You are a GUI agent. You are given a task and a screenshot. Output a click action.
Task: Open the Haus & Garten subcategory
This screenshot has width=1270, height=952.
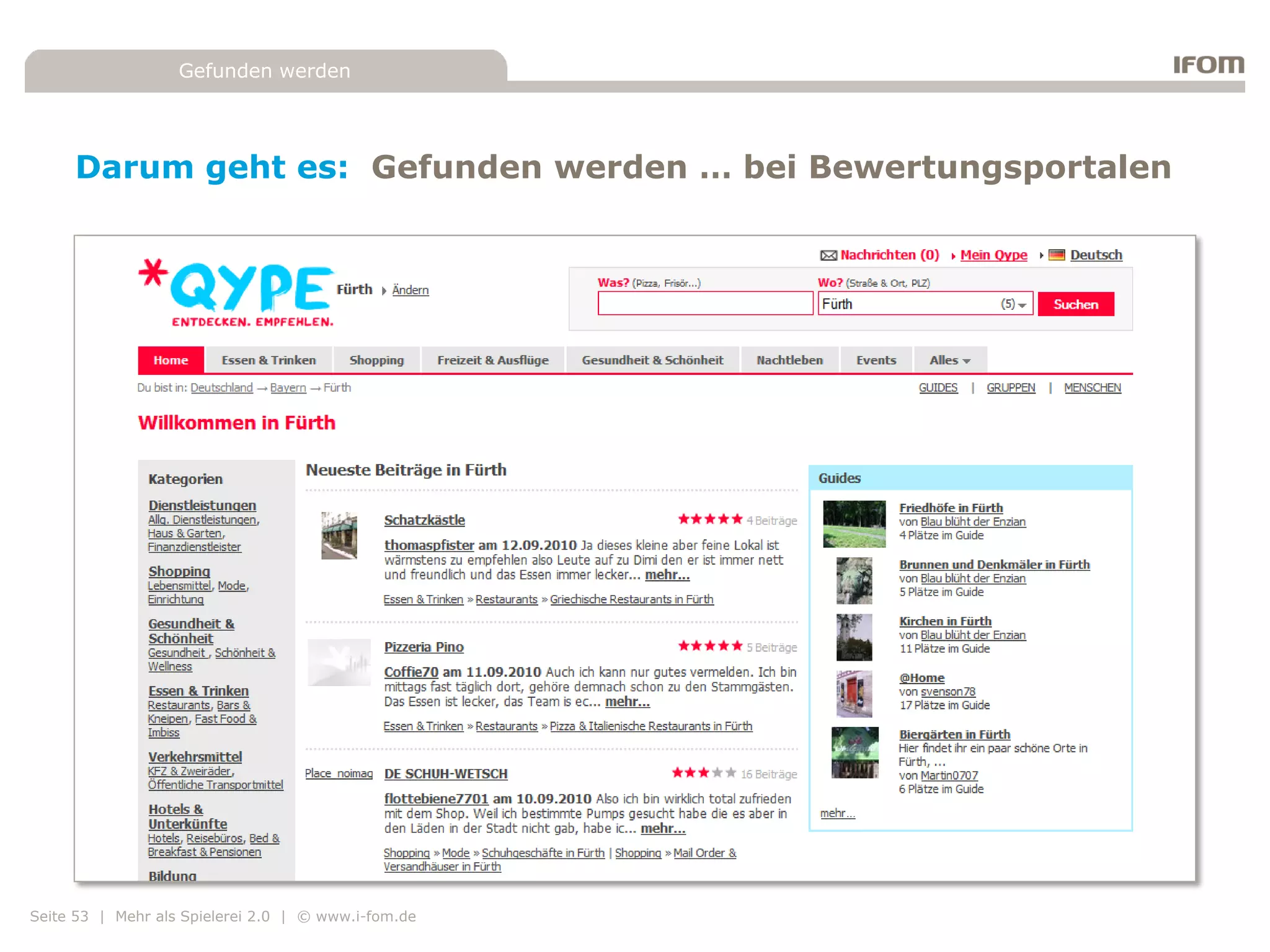tap(185, 533)
